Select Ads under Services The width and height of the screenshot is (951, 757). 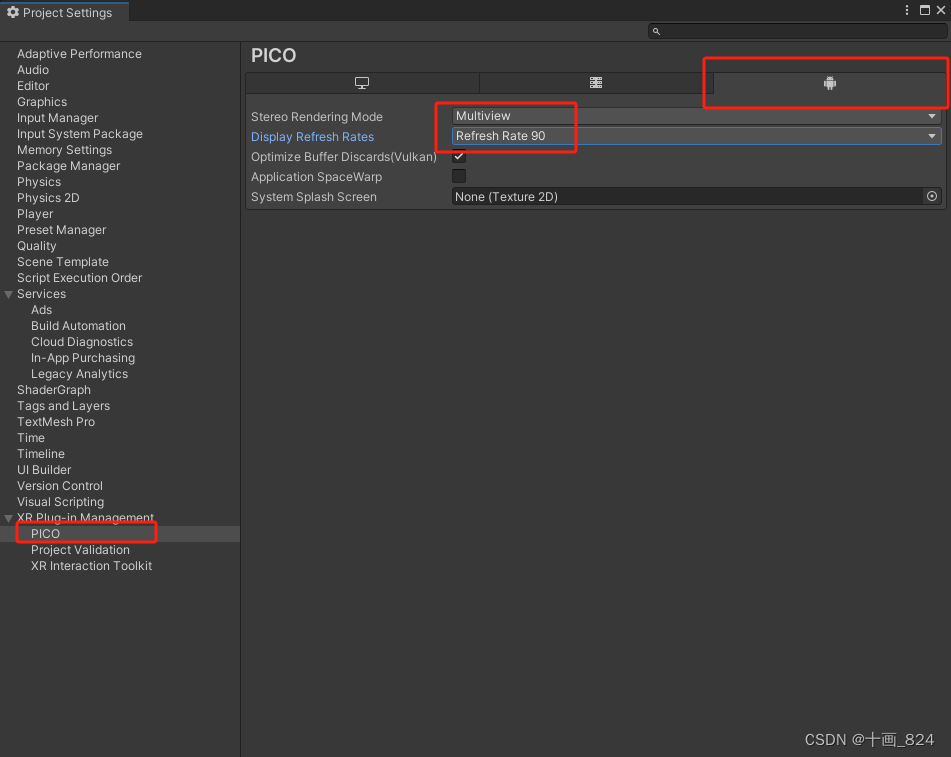(41, 309)
